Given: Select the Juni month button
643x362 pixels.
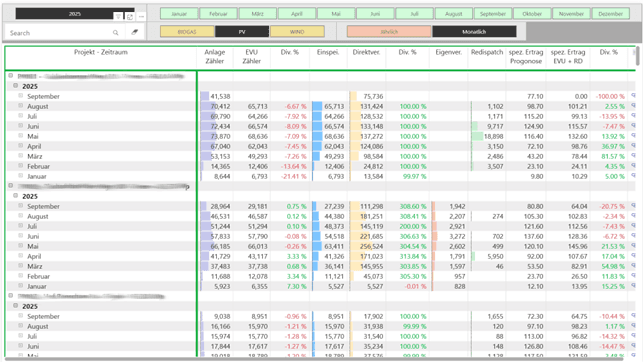Looking at the screenshot, I should click(375, 14).
